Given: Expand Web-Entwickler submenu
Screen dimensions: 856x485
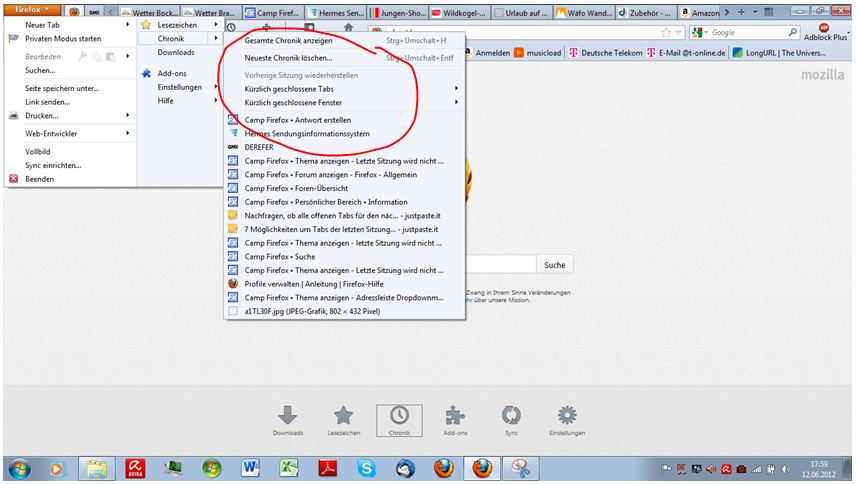Looking at the screenshot, I should point(70,134).
